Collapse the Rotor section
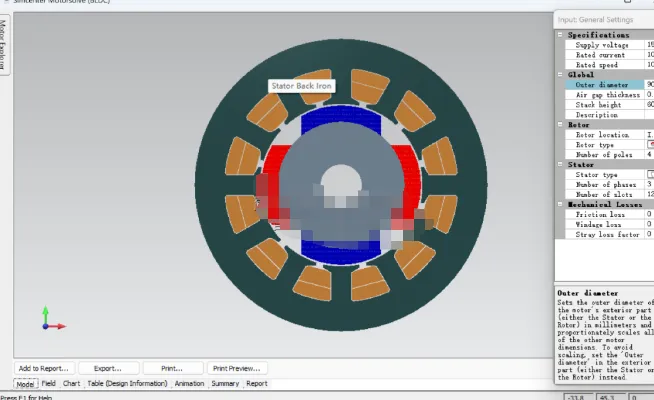The image size is (654, 400). click(x=560, y=124)
